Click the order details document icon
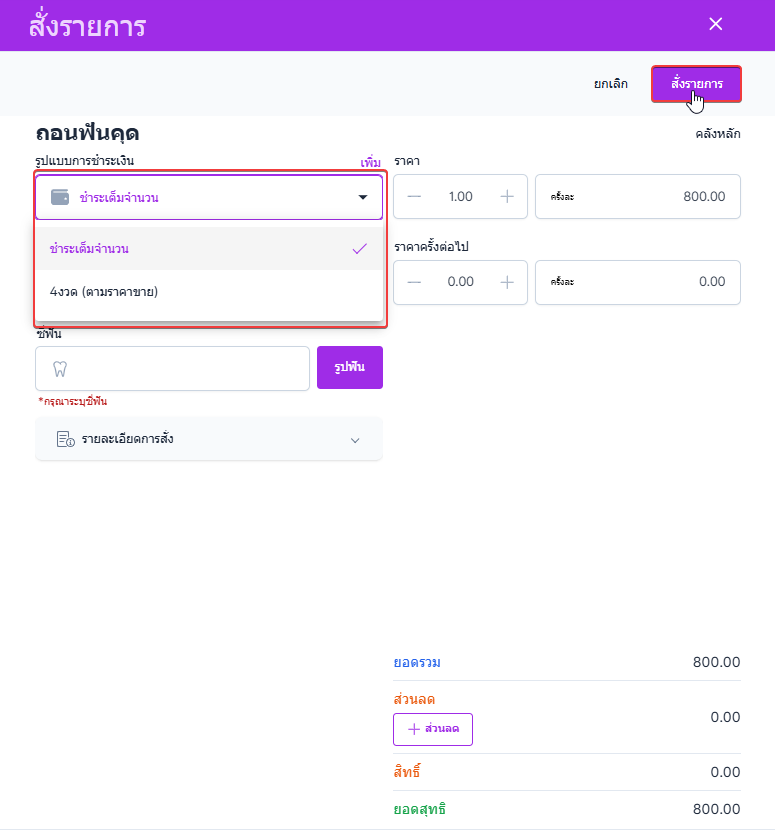Viewport: 775px width, 835px height. pyautogui.click(x=65, y=439)
